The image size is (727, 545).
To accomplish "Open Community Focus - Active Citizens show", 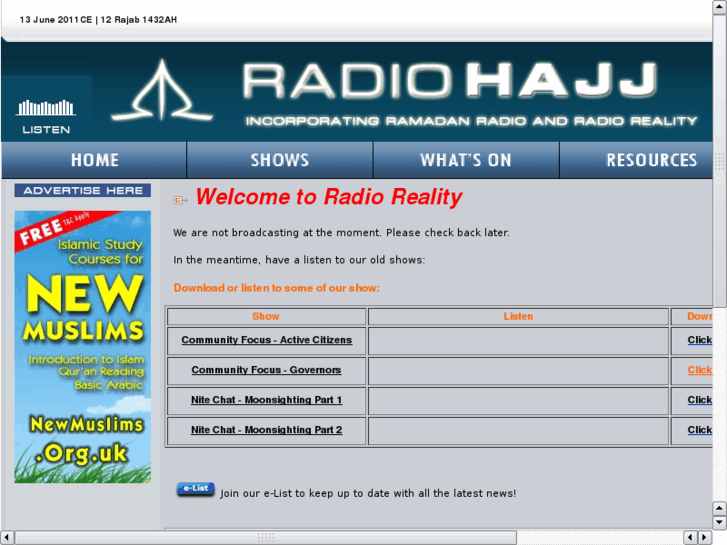I will [x=267, y=340].
